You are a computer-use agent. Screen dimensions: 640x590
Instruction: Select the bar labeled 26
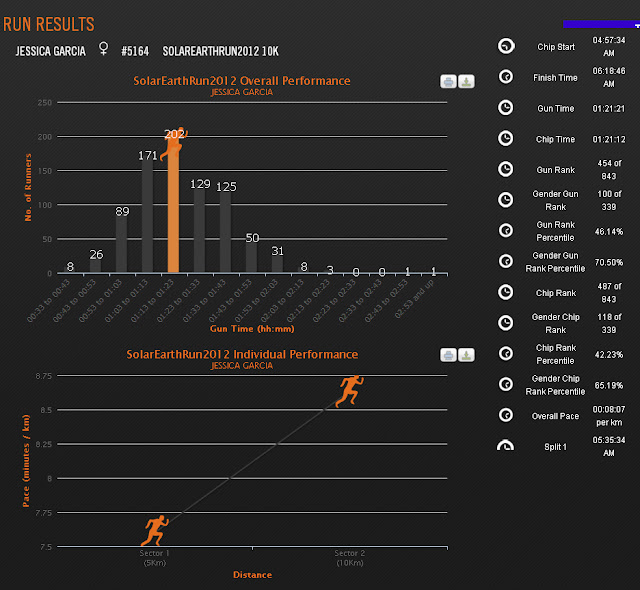point(96,266)
